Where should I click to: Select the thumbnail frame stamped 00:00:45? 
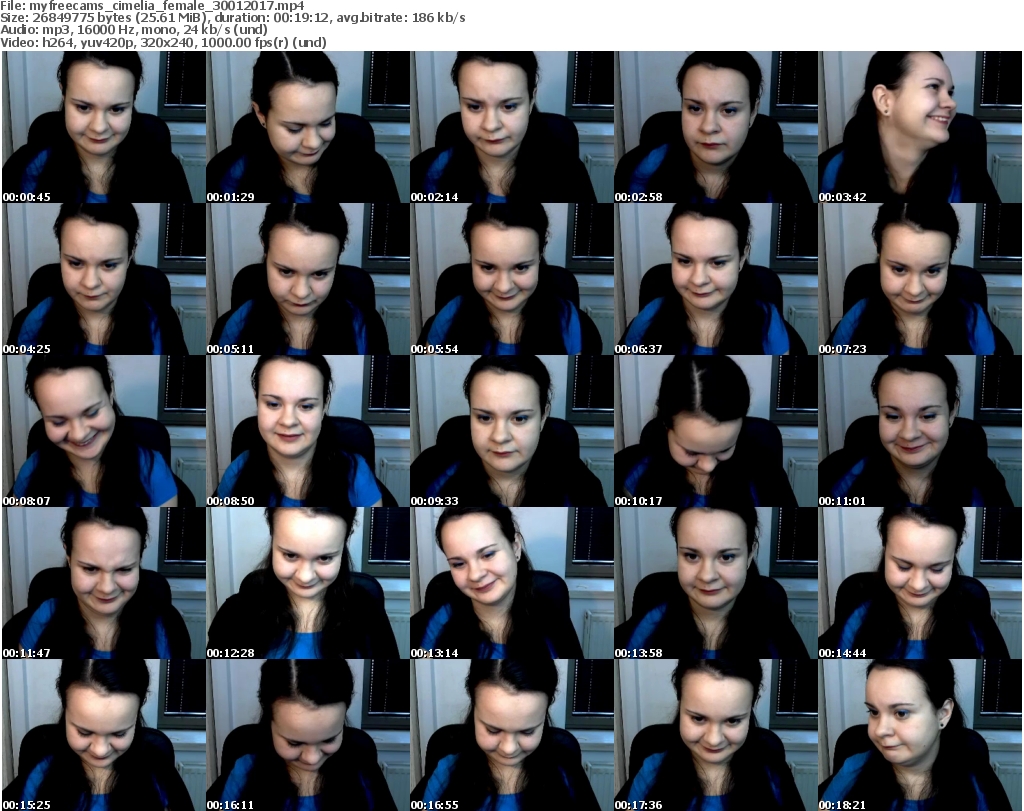click(x=104, y=127)
